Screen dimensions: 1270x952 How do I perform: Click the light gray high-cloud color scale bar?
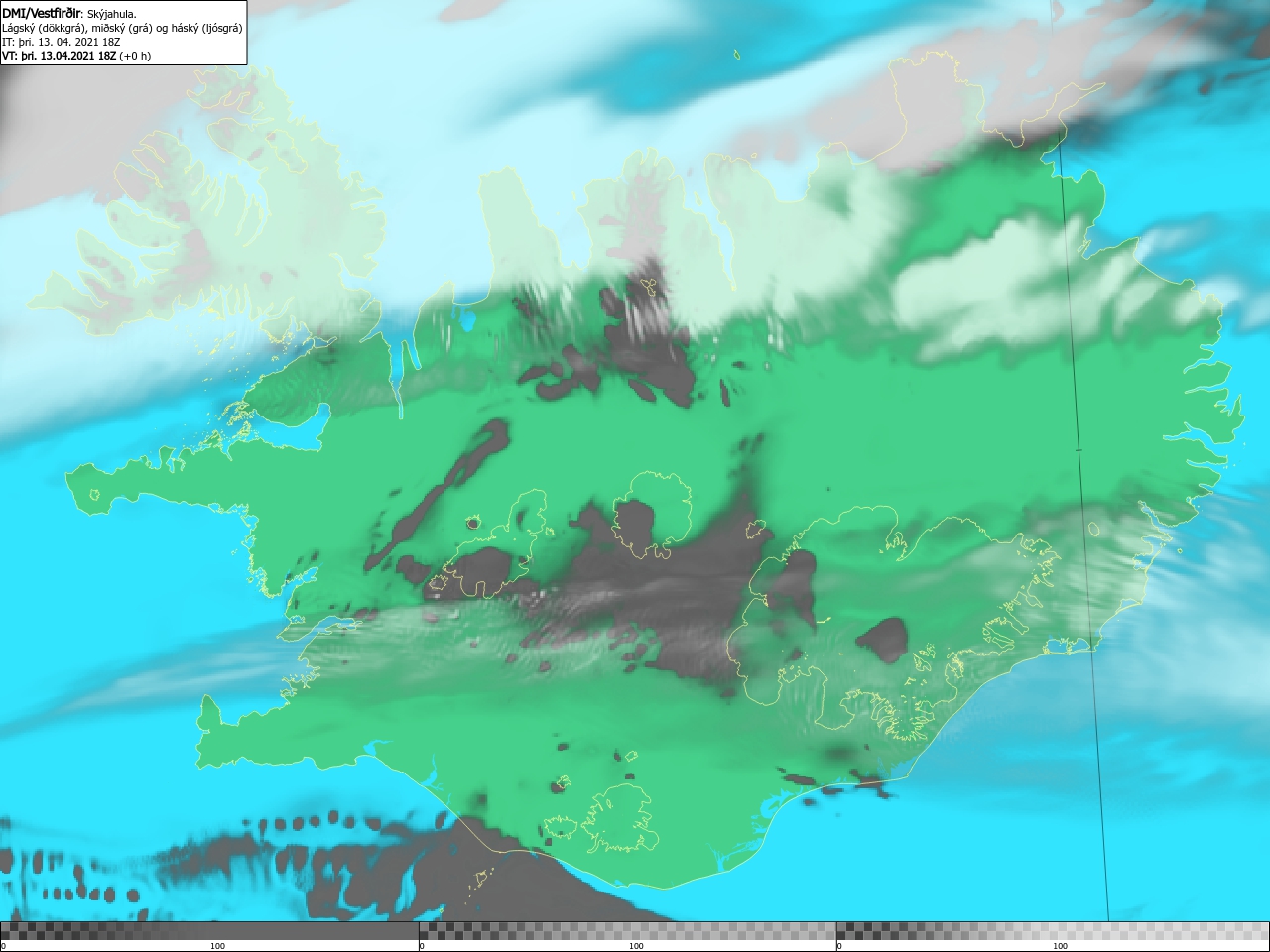click(x=1053, y=931)
